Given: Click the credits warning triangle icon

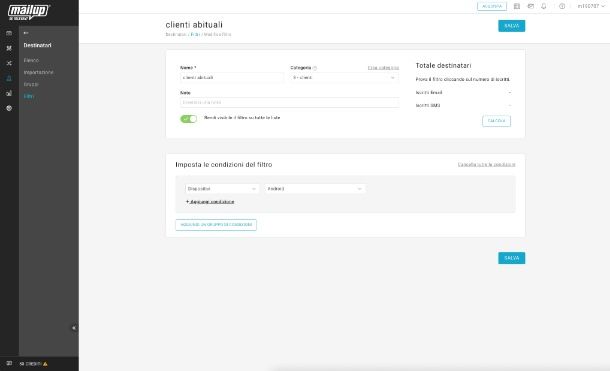Looking at the screenshot, I should pyautogui.click(x=45, y=364).
